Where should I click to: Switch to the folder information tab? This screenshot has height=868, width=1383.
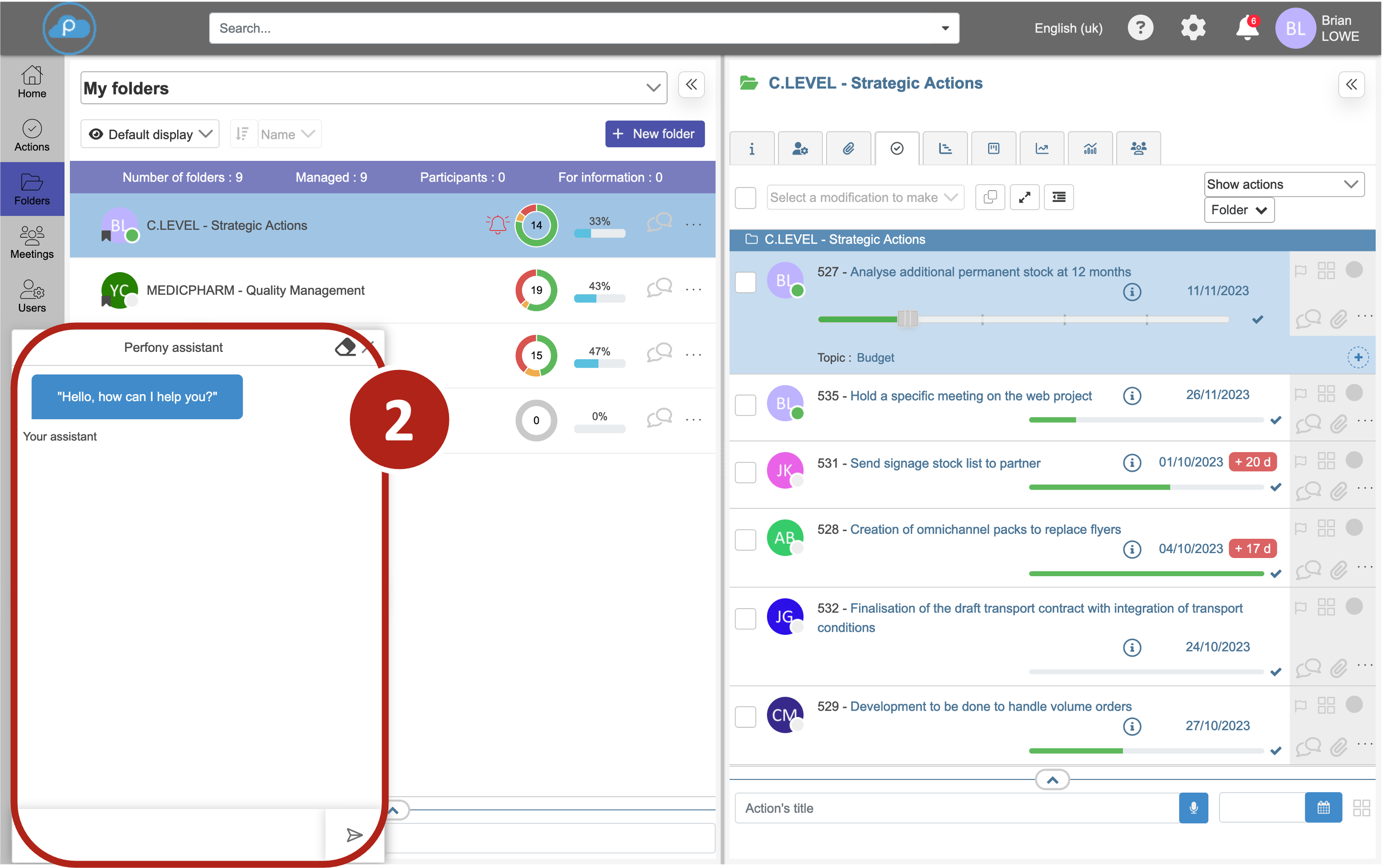(x=751, y=149)
